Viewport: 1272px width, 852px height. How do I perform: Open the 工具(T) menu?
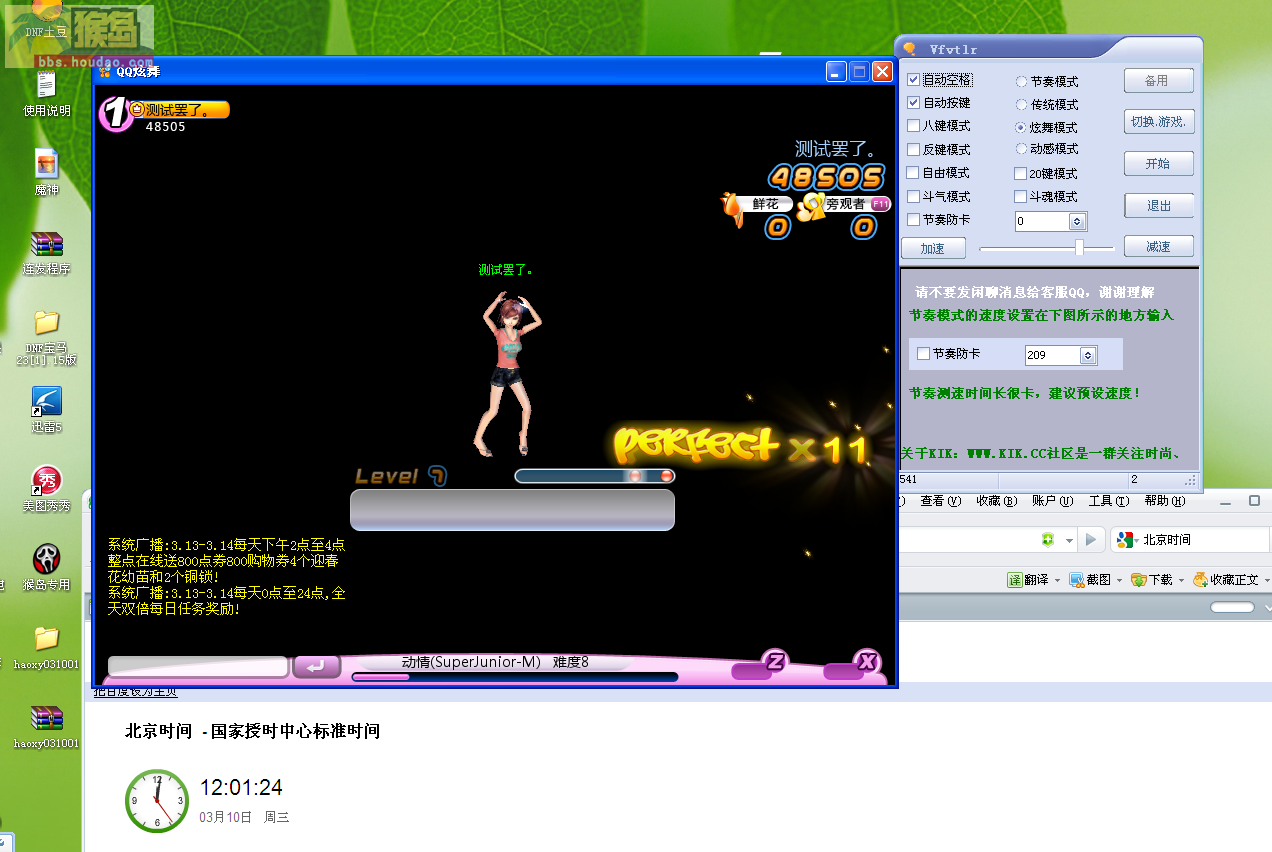click(x=1108, y=501)
